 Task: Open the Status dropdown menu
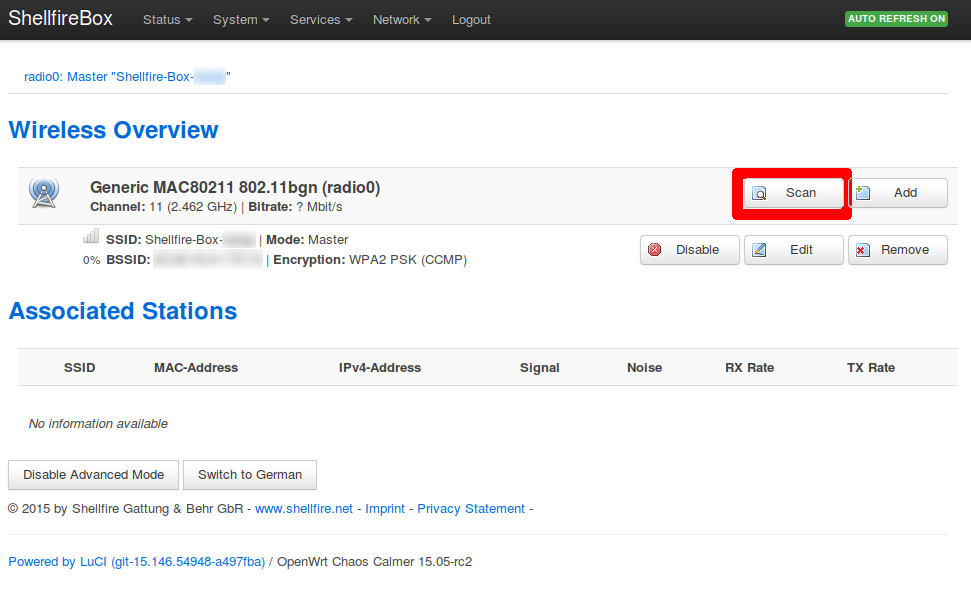coord(168,20)
